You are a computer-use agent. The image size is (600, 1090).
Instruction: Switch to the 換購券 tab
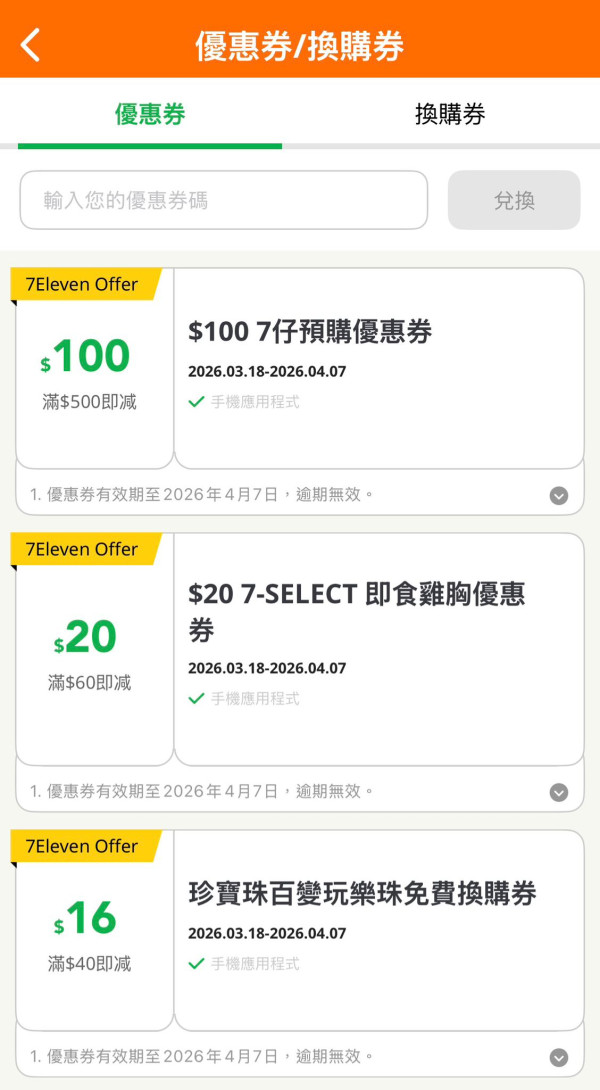pos(449,115)
